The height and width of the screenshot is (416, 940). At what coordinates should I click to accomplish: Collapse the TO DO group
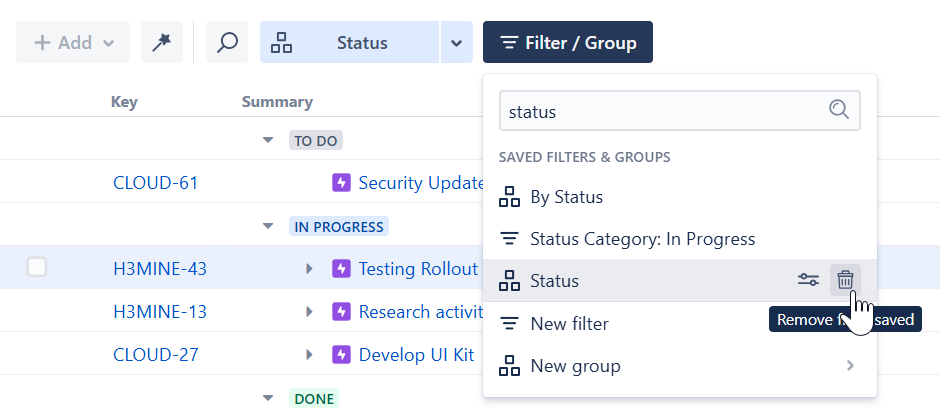click(268, 141)
